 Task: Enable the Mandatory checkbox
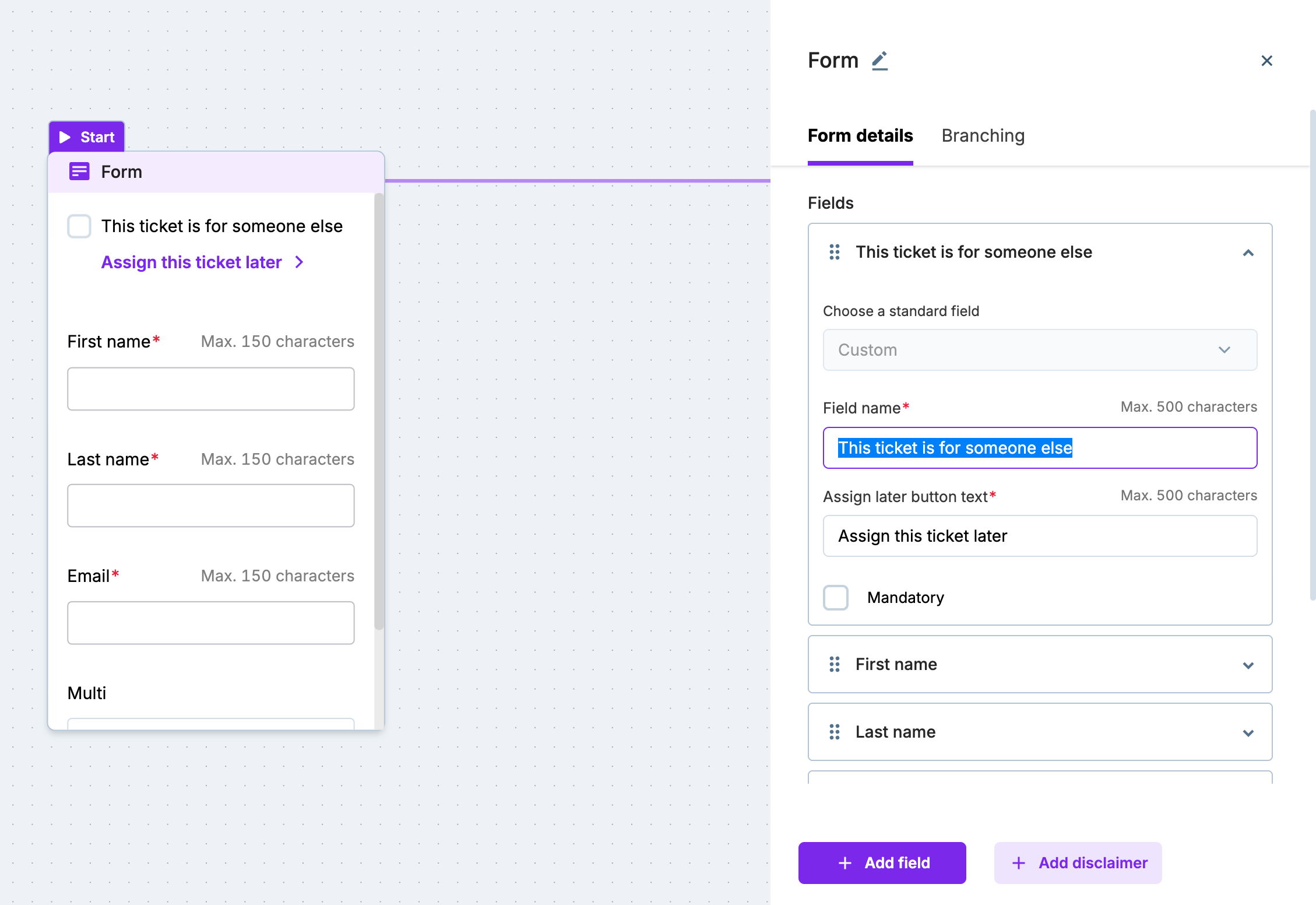[836, 598]
